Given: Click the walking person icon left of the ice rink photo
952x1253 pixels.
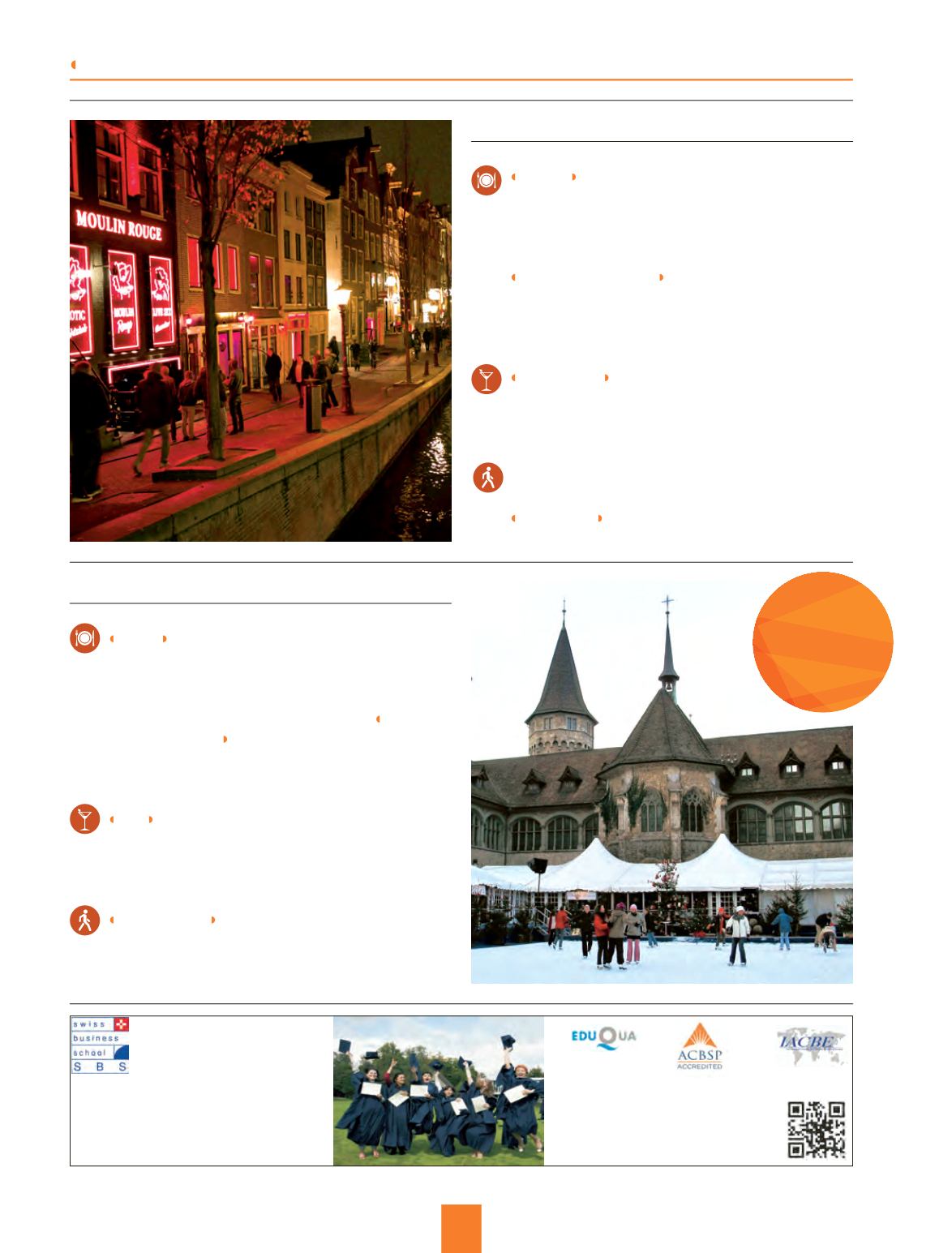Looking at the screenshot, I should coord(85,920).
